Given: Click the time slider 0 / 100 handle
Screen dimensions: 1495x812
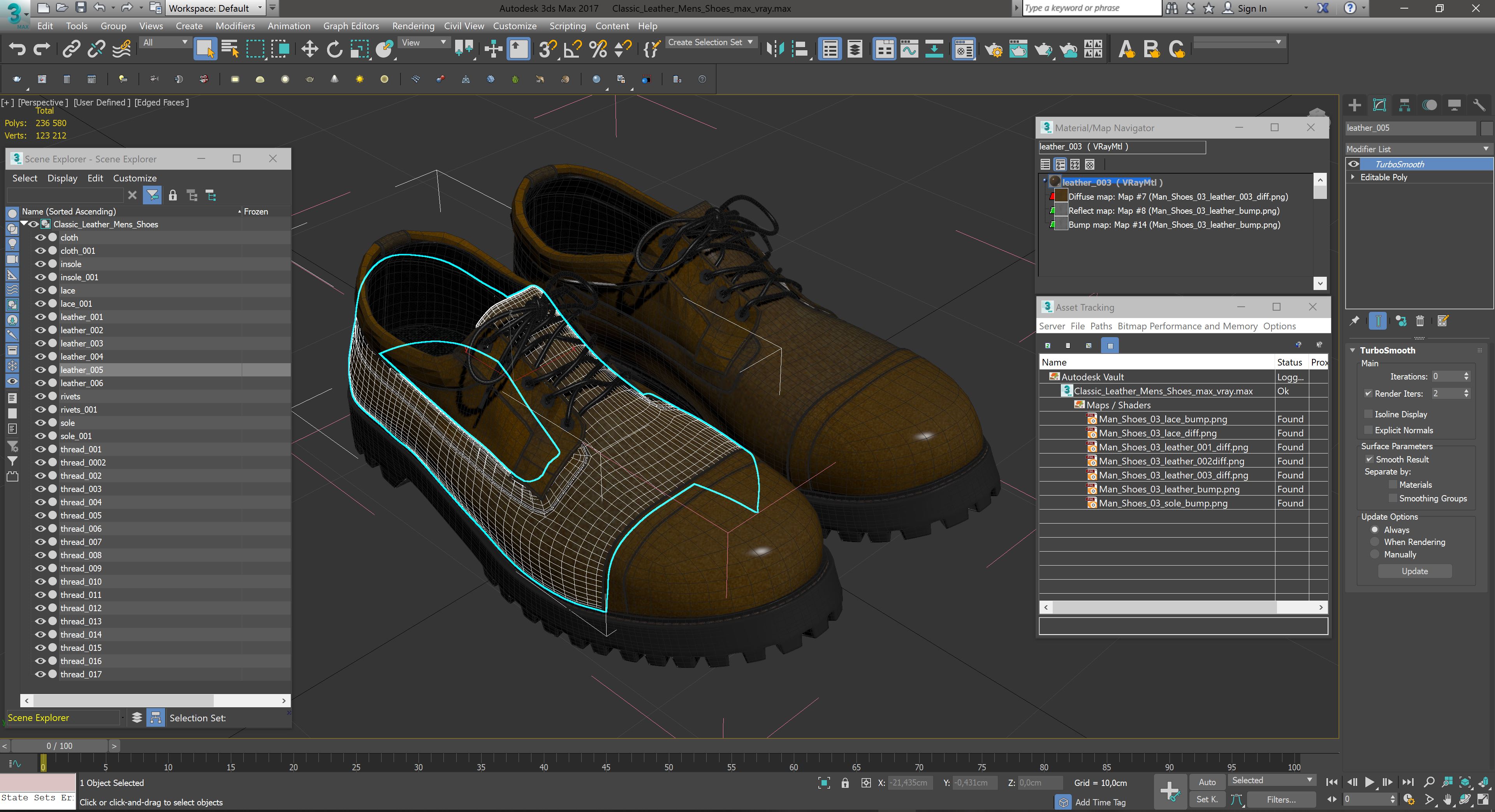Looking at the screenshot, I should tap(59, 746).
